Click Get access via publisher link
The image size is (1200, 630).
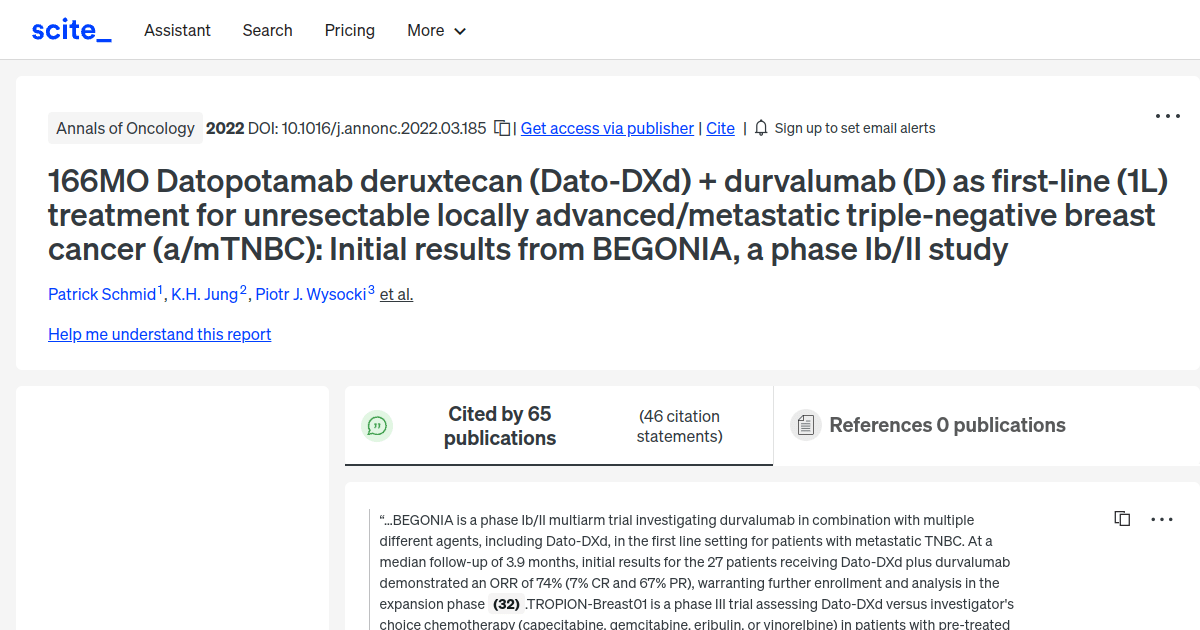point(607,128)
